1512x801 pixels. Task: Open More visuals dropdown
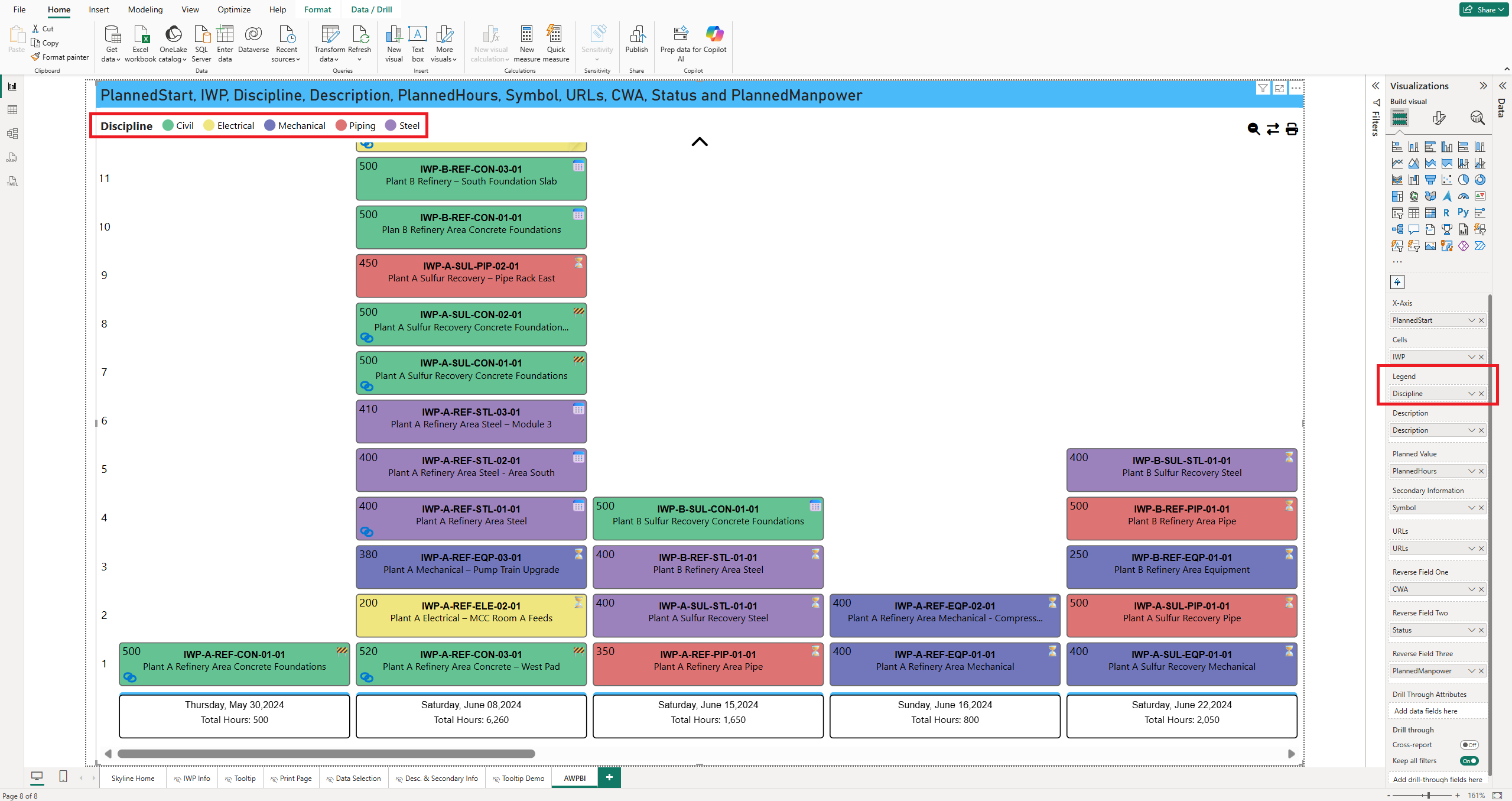(x=444, y=44)
